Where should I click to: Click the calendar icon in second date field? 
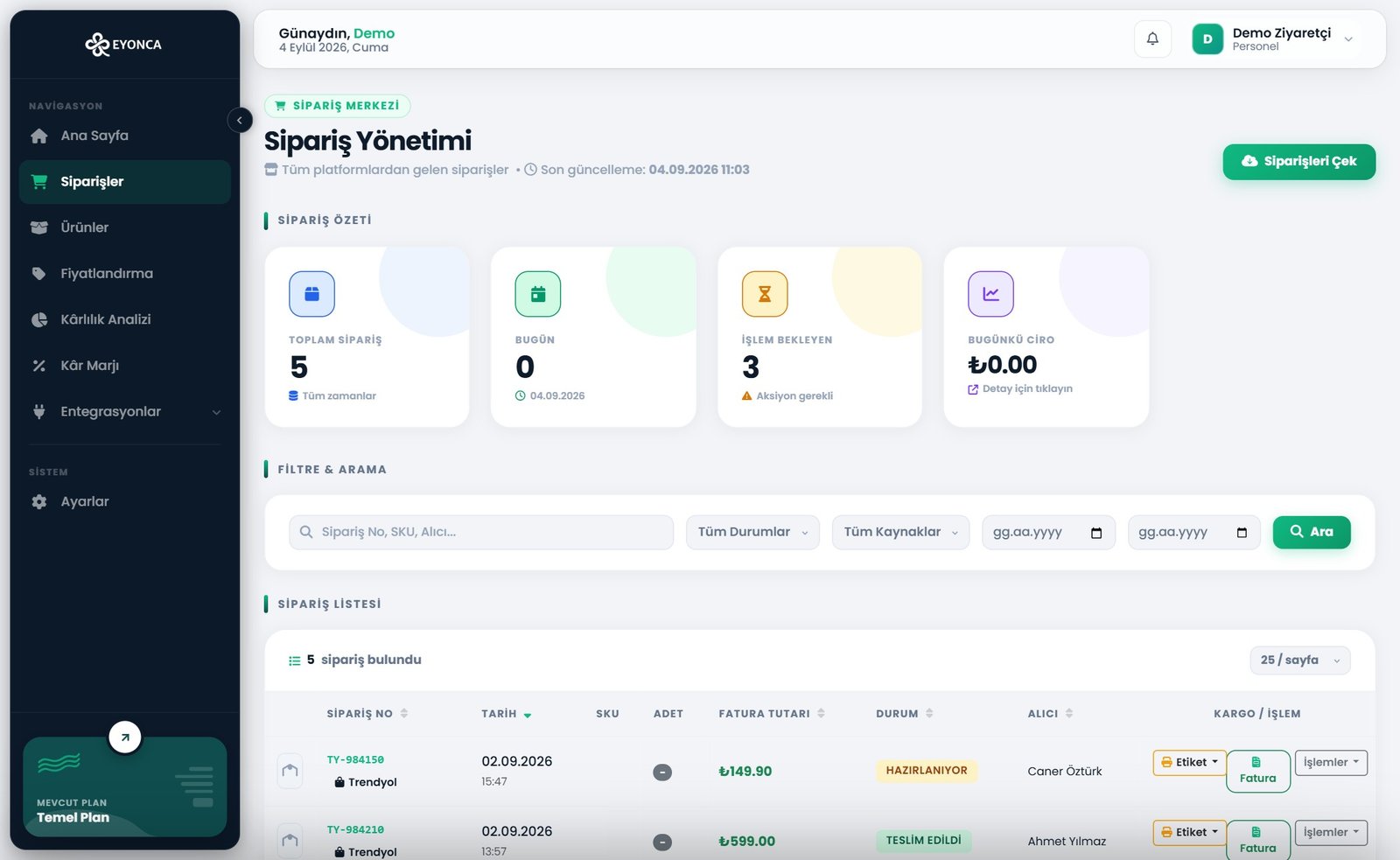point(1241,533)
